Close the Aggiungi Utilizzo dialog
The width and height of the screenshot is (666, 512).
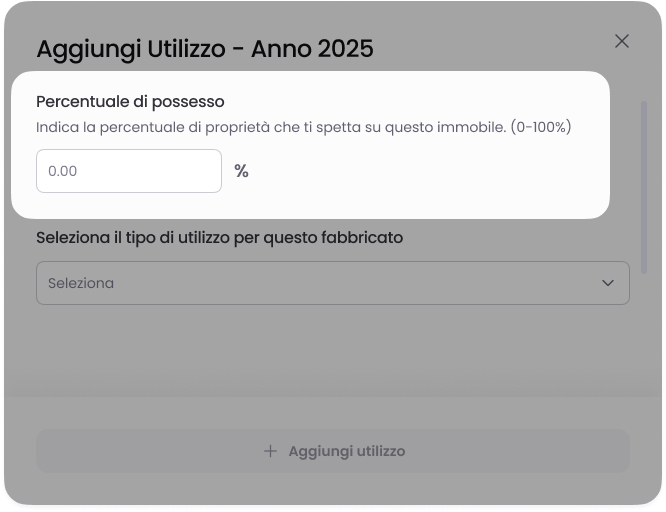[622, 41]
